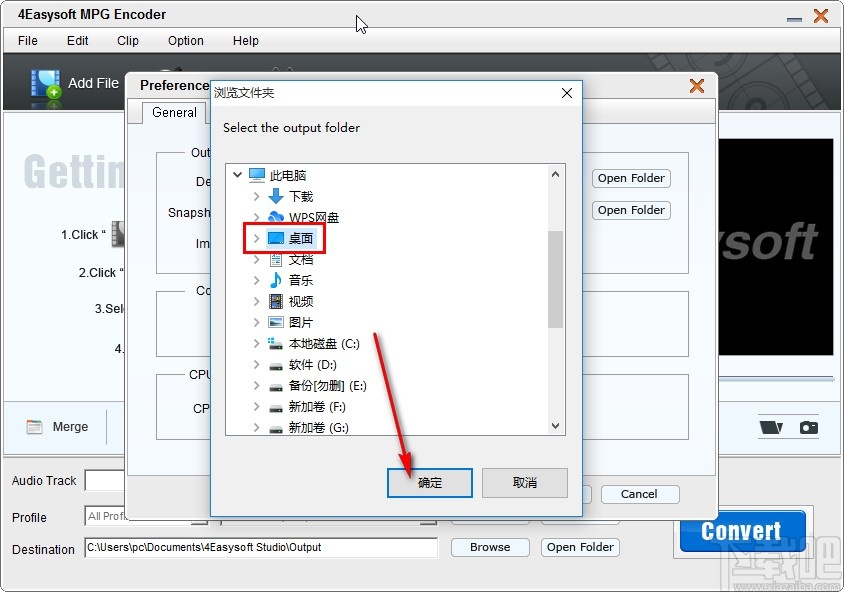
Task: Close the 浏览文件夹 browse dialog
Action: pyautogui.click(x=567, y=93)
